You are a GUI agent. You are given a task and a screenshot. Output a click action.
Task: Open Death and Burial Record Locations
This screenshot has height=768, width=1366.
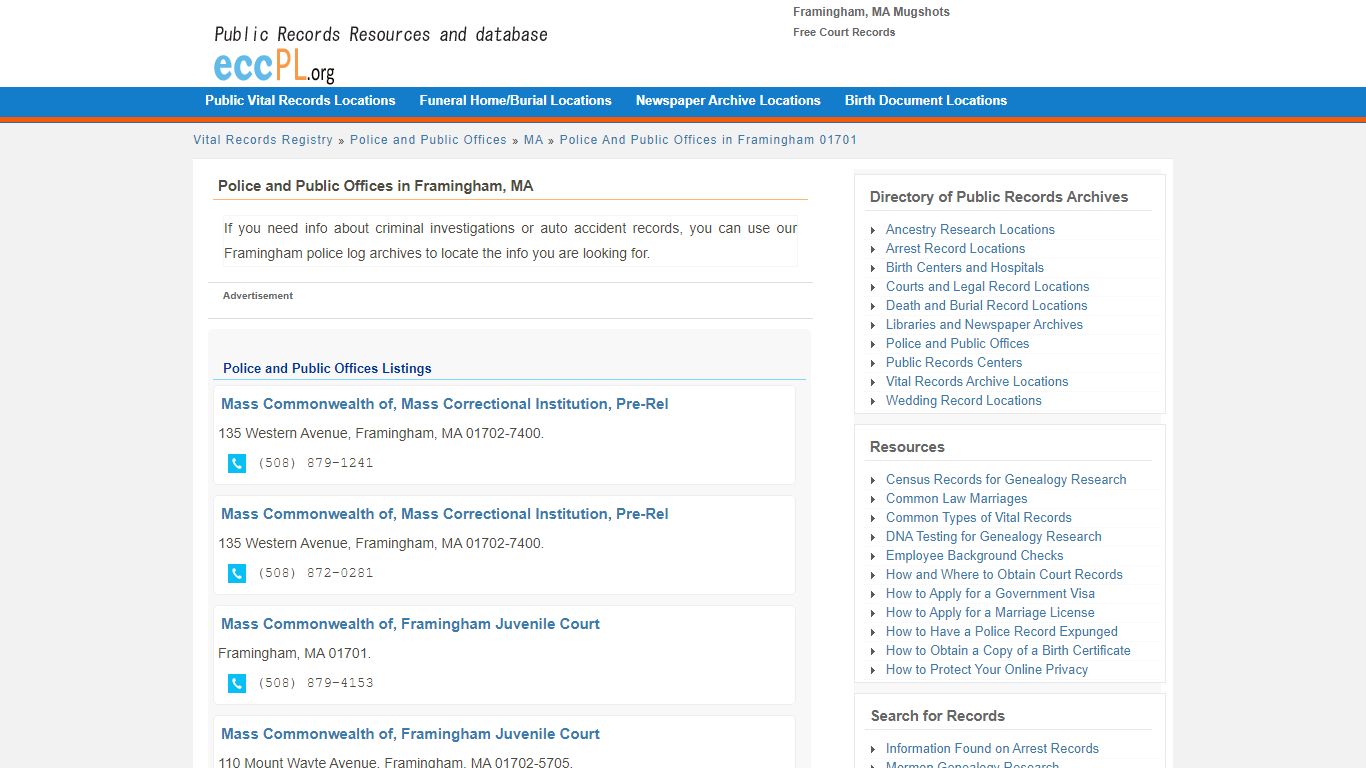click(x=986, y=305)
